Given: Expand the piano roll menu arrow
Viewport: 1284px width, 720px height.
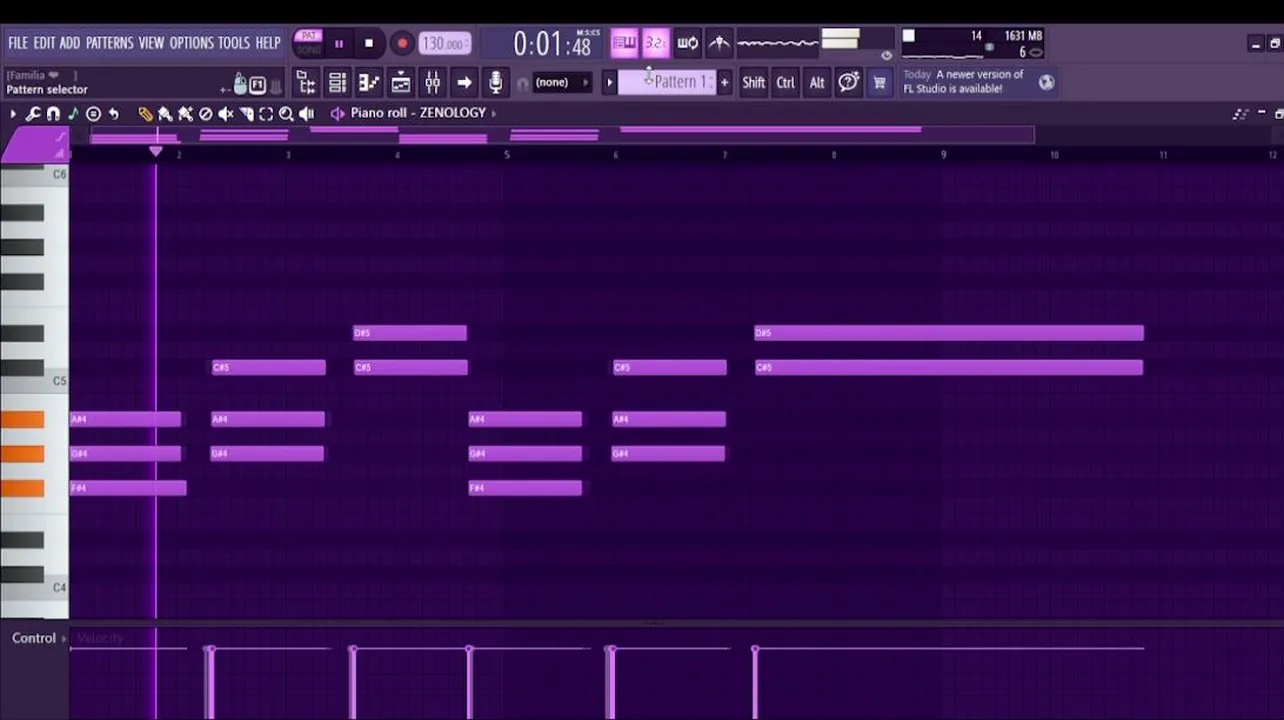Looking at the screenshot, I should pyautogui.click(x=13, y=114).
